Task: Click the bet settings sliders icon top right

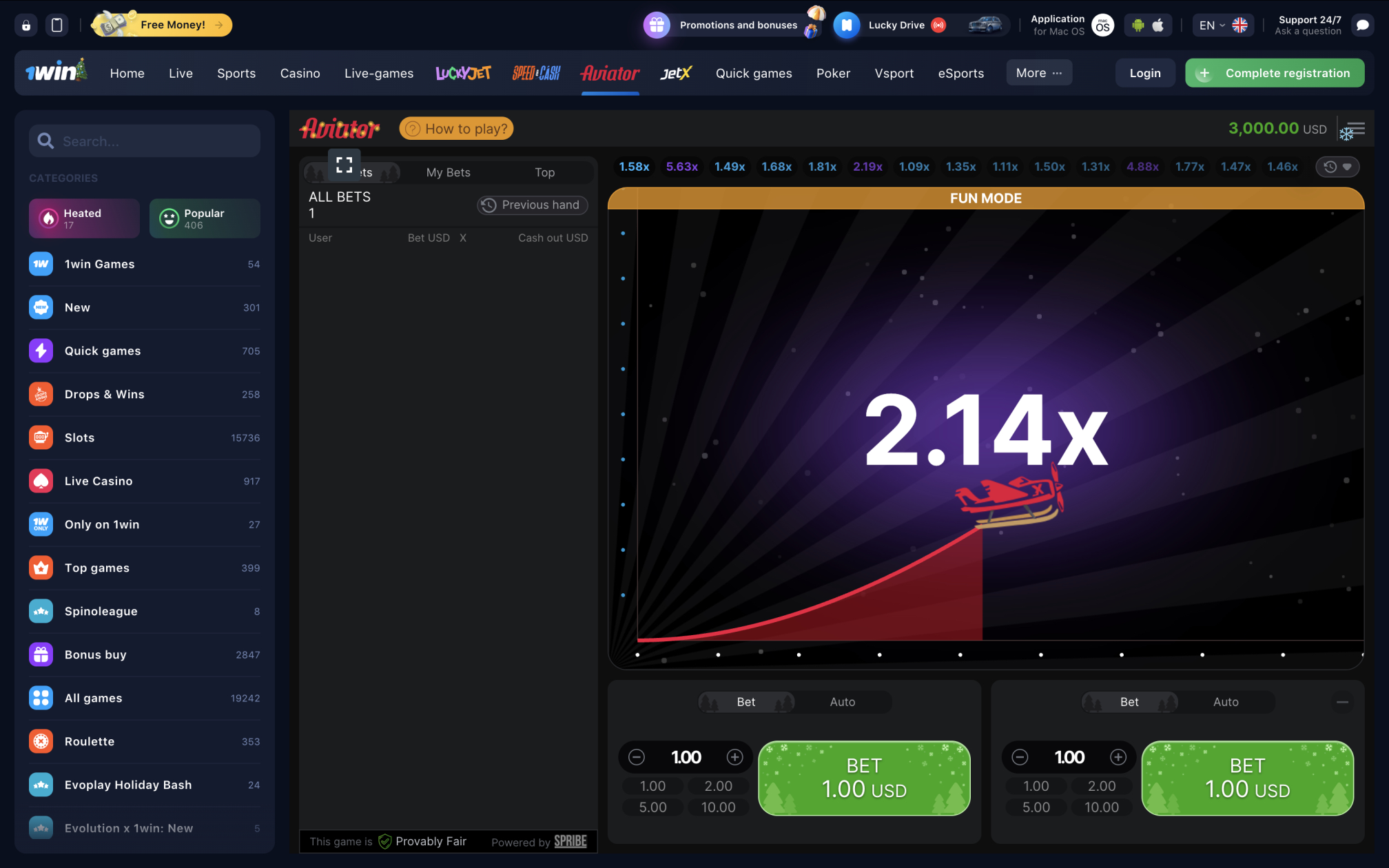Action: click(x=1355, y=127)
